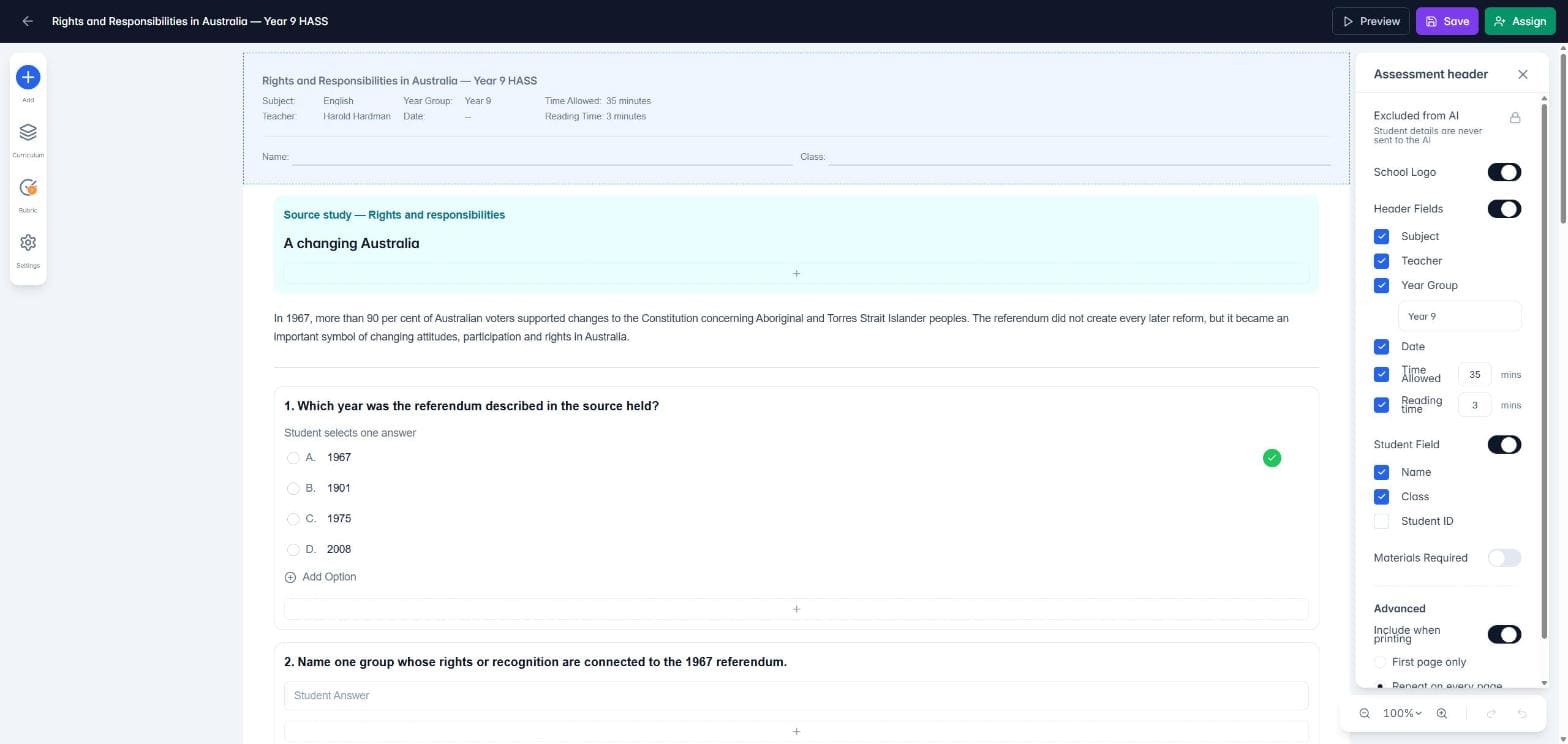
Task: Zoom out with the minus magnifier icon
Action: 1364,713
